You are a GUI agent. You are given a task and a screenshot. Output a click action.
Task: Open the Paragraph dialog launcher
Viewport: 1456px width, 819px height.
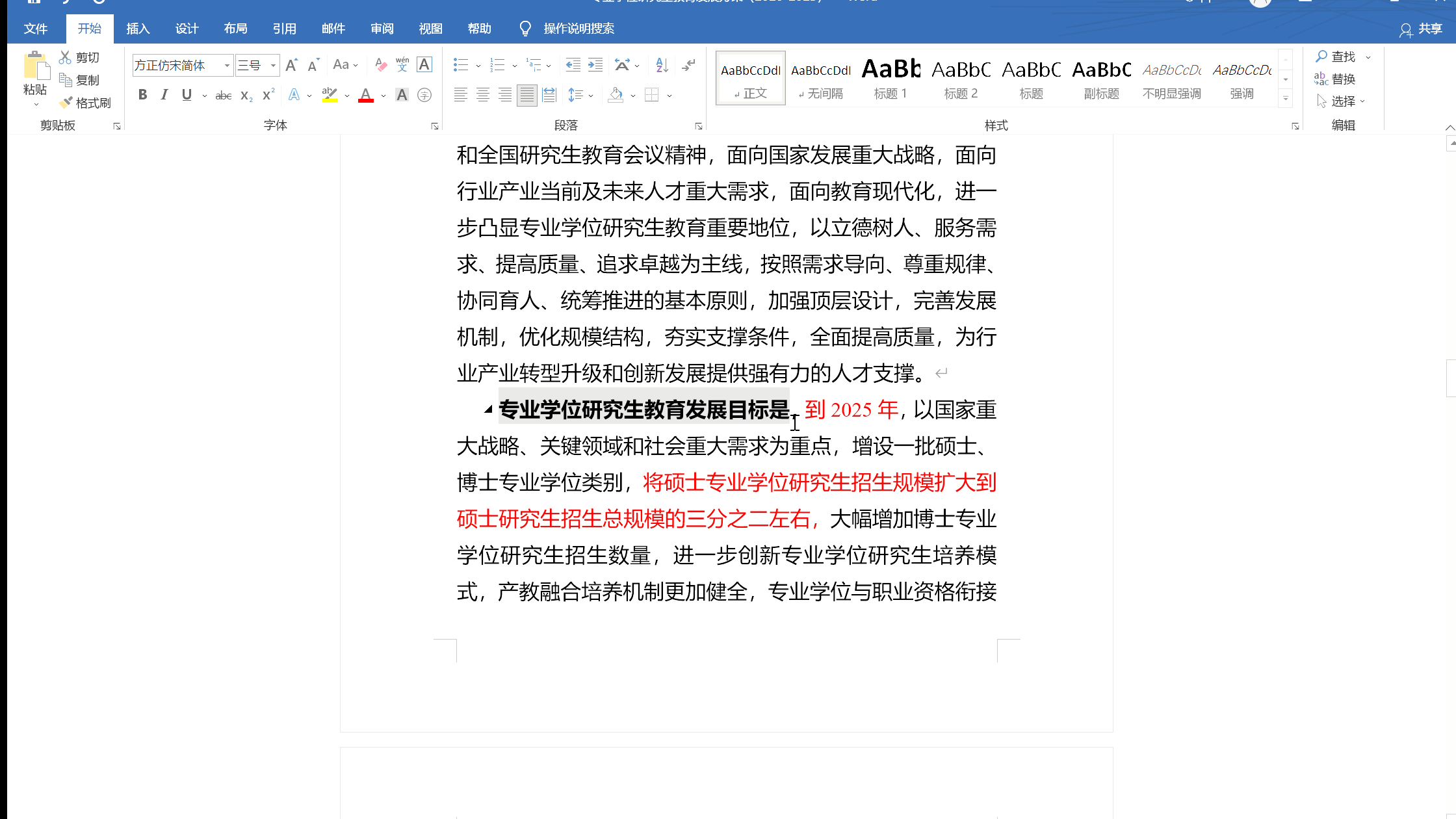(698, 125)
